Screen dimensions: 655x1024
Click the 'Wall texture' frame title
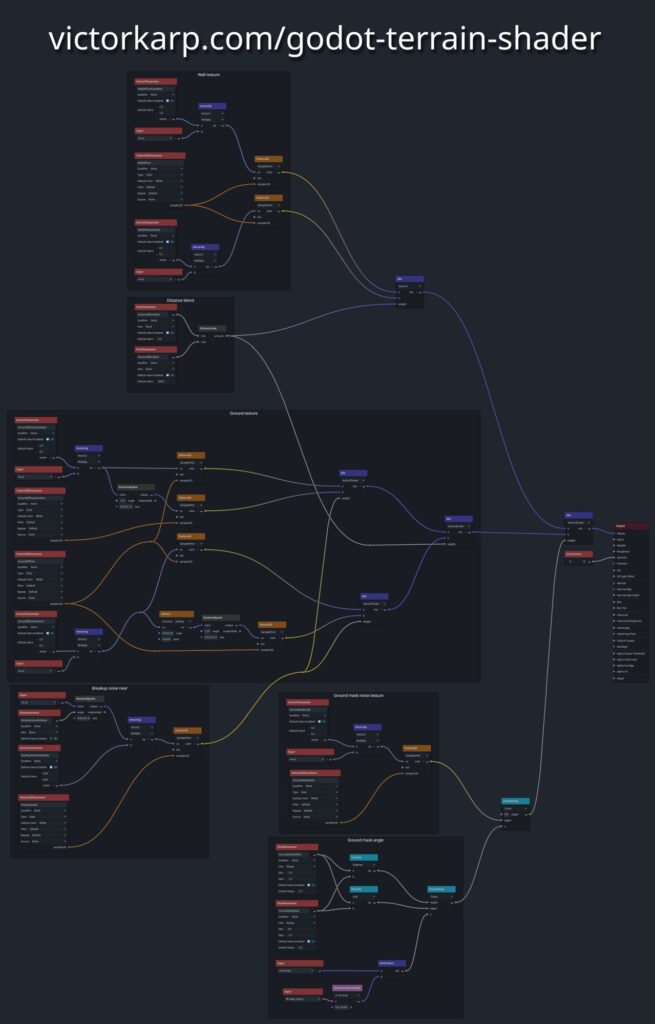pos(208,75)
